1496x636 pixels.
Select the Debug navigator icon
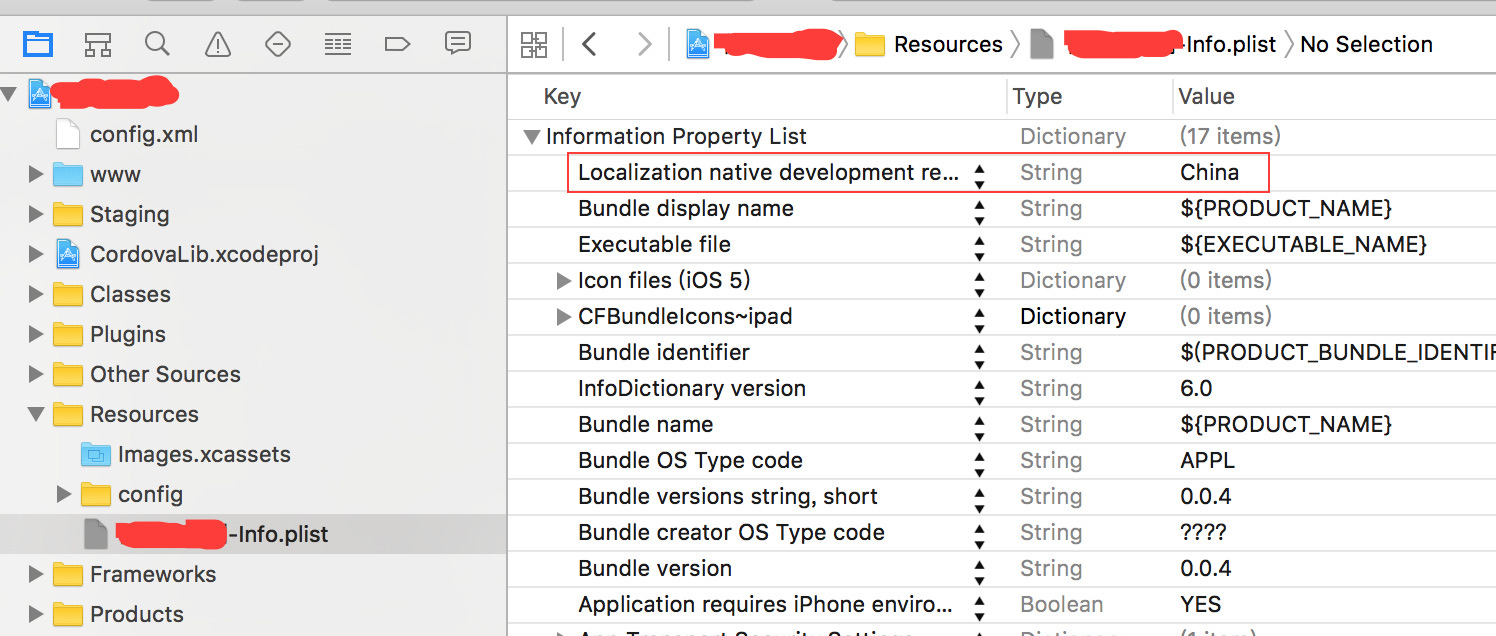[x=338, y=44]
